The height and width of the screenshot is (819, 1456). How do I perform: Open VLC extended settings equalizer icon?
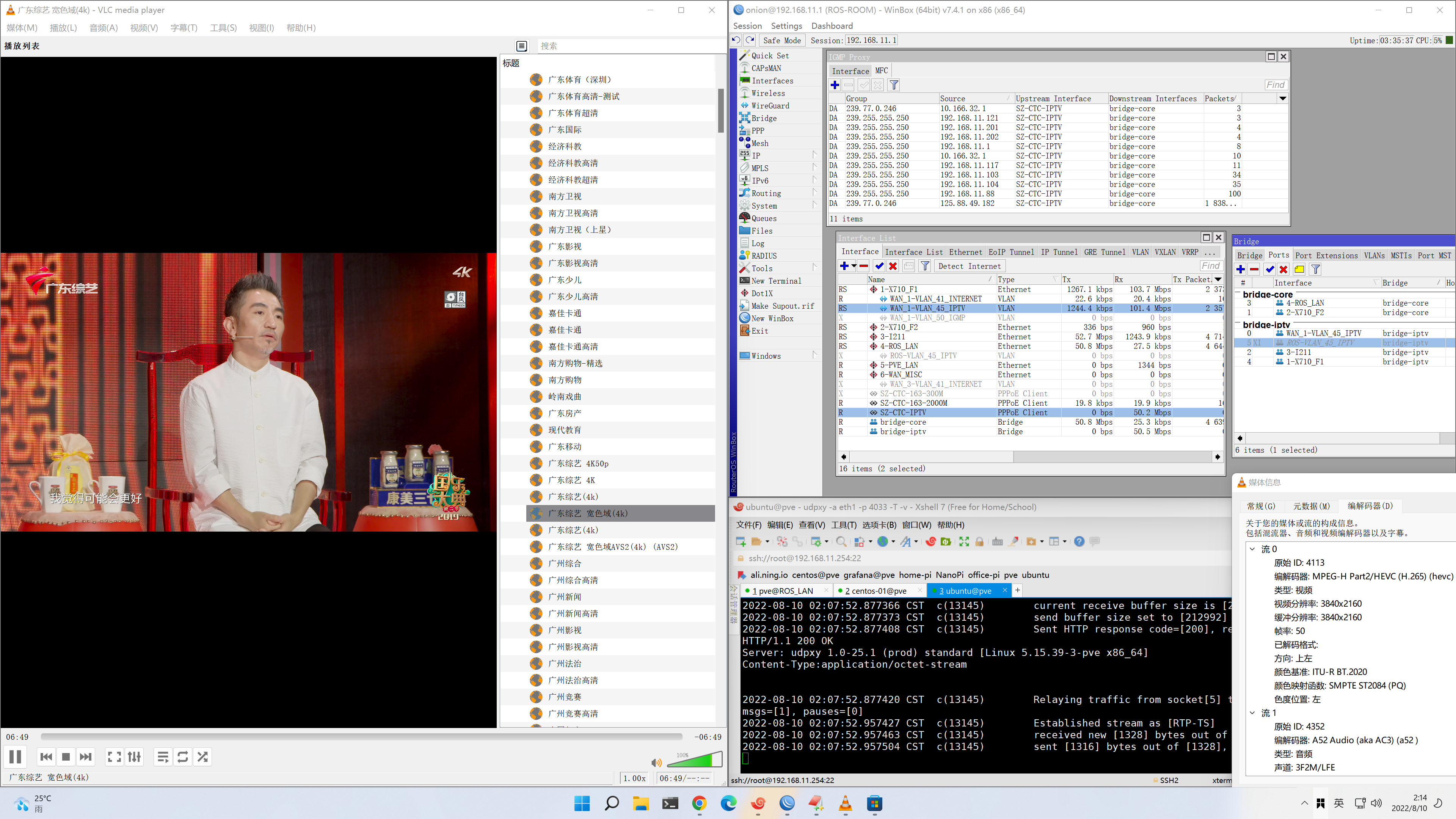135,757
